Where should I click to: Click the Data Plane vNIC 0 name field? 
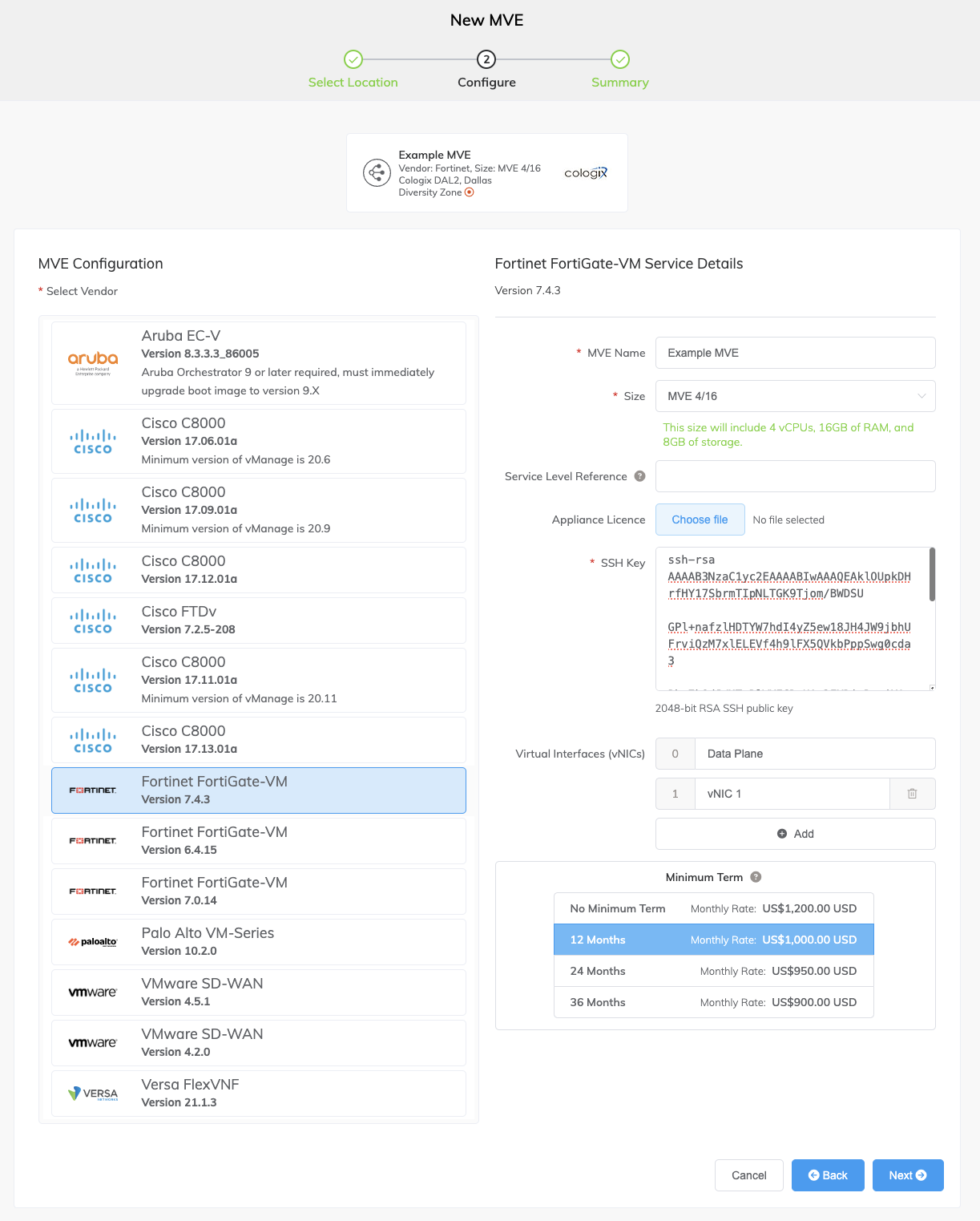pyautogui.click(x=815, y=754)
